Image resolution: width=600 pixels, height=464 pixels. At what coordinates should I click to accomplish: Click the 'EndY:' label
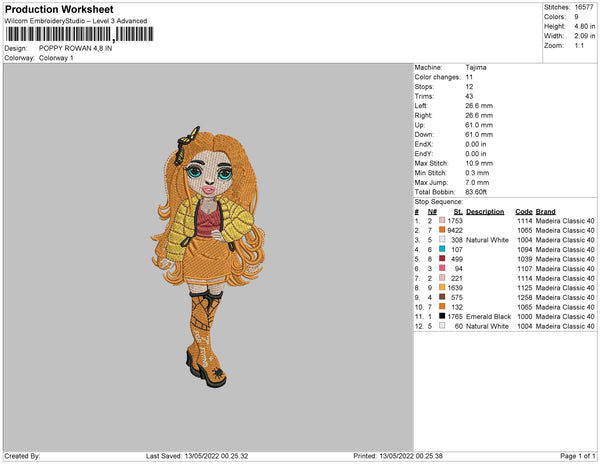pyautogui.click(x=424, y=153)
